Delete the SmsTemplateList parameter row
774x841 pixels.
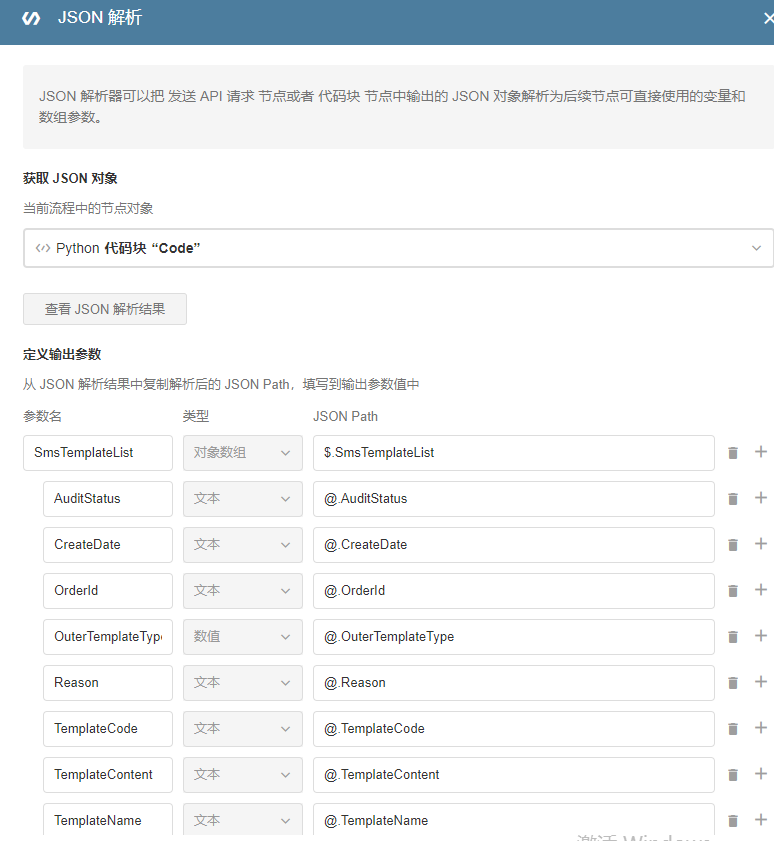[733, 453]
